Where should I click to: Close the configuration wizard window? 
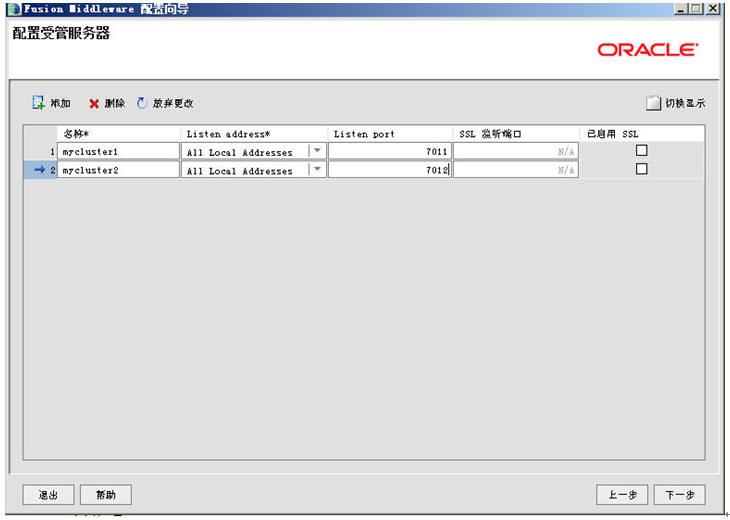[x=713, y=8]
